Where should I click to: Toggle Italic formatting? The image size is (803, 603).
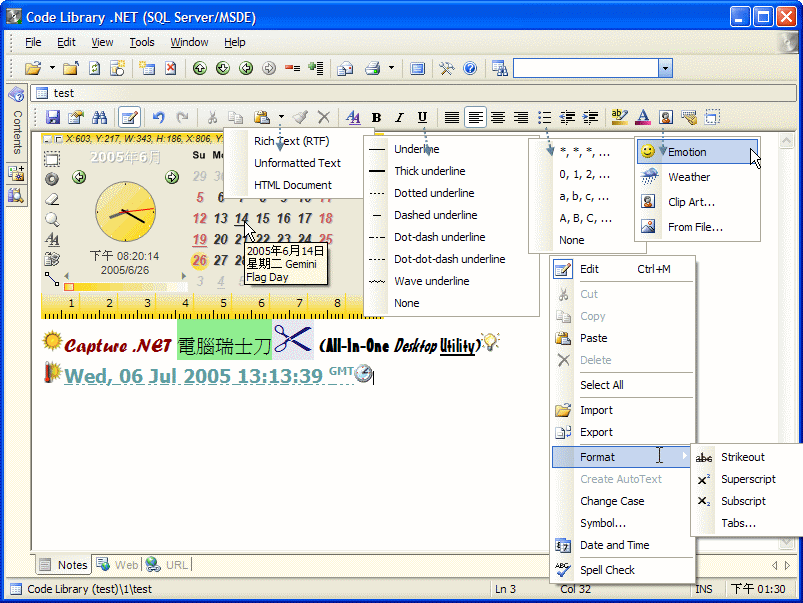[x=399, y=117]
